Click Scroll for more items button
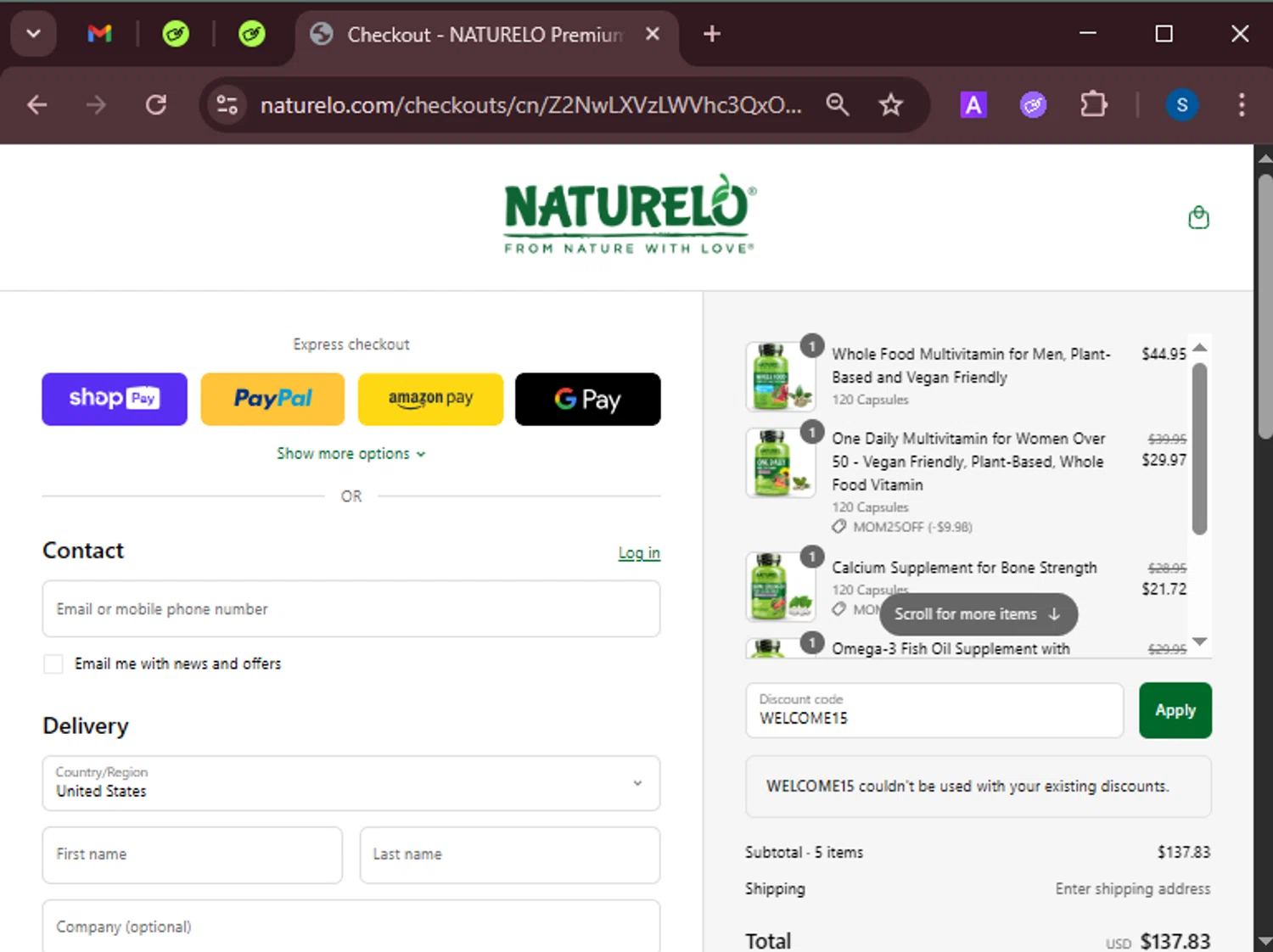 tap(979, 614)
